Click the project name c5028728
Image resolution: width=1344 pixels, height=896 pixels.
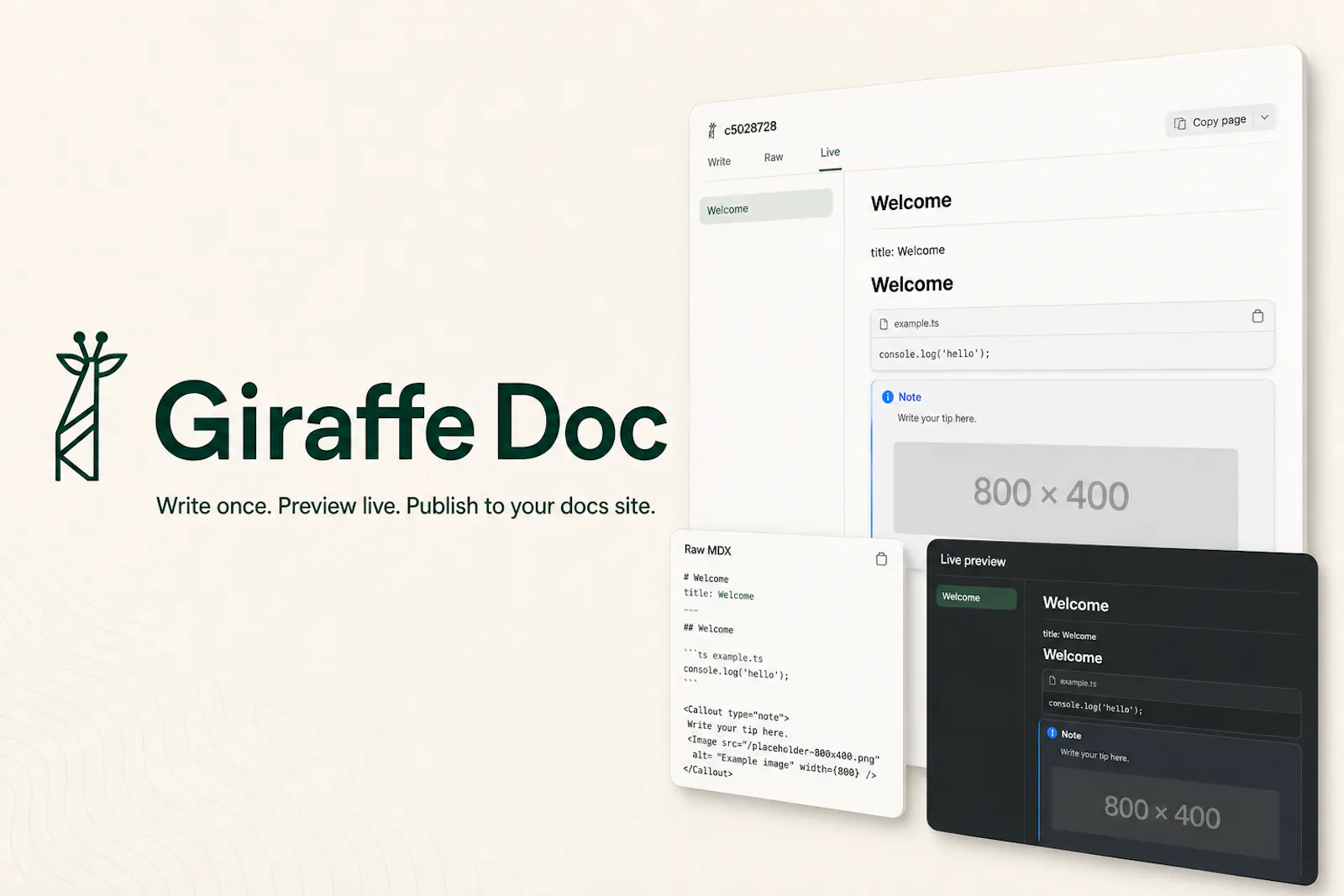tap(750, 128)
